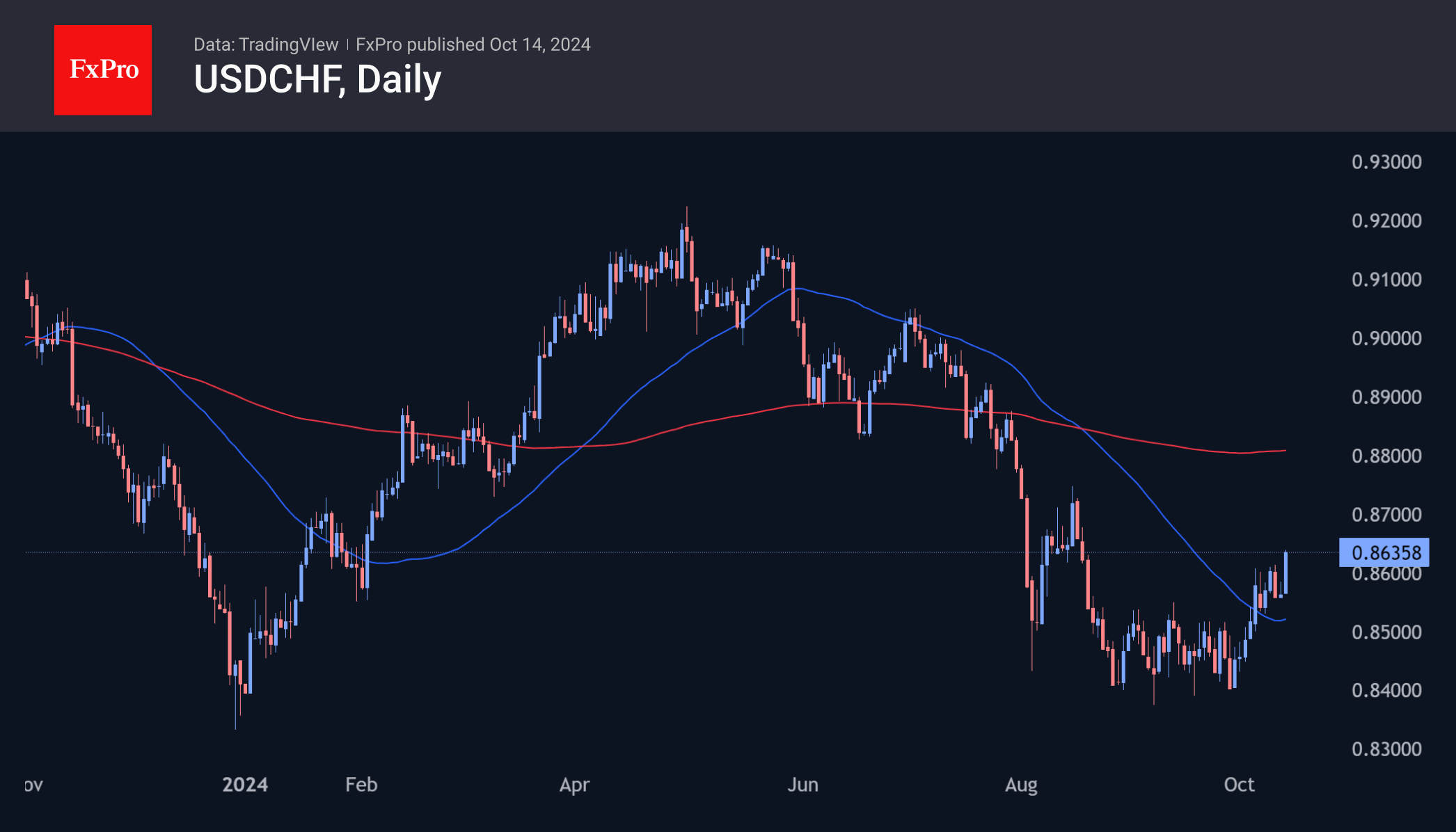Select the Feb label on time axis
The height and width of the screenshot is (832, 1456).
361,785
